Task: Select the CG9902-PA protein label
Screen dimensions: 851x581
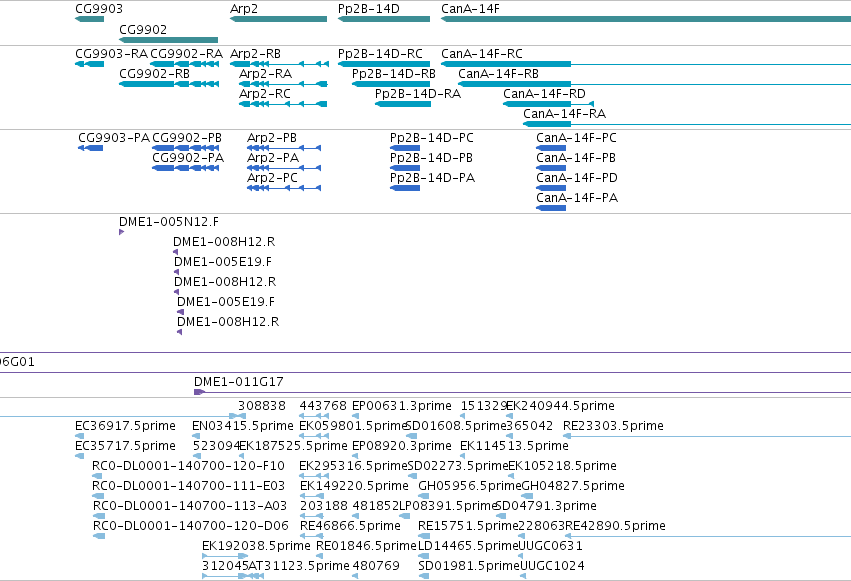Action: [x=188, y=158]
